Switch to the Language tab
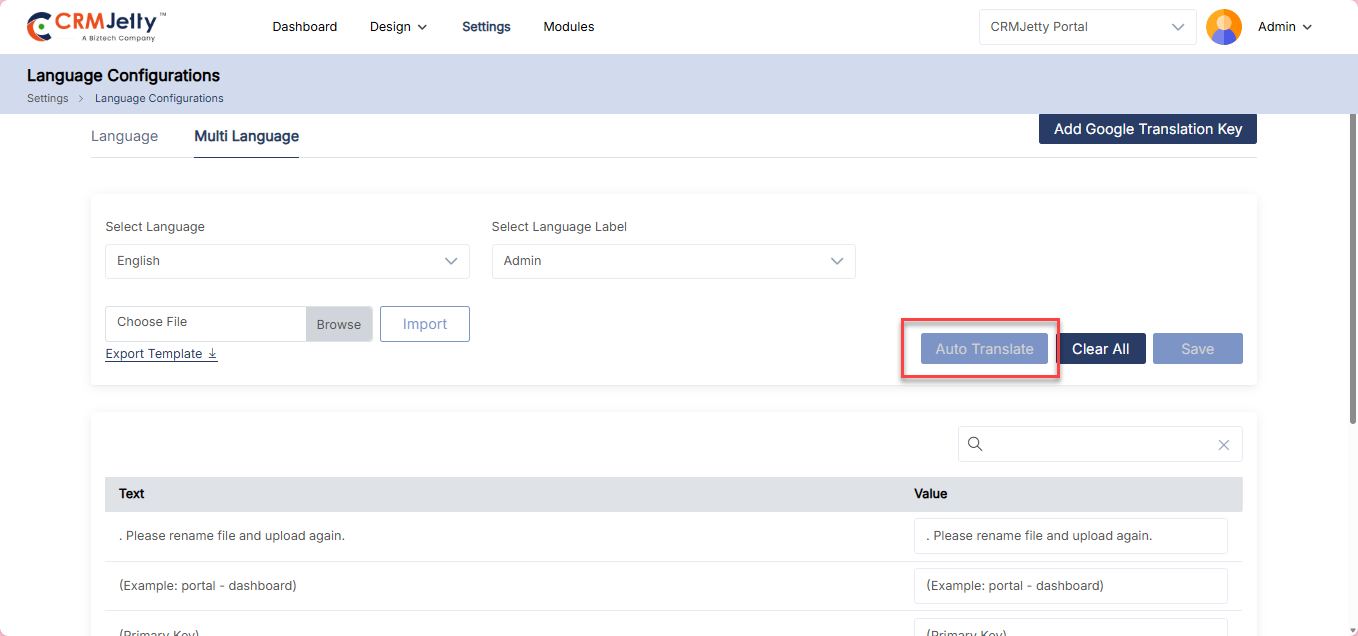The height and width of the screenshot is (636, 1358). (x=124, y=136)
